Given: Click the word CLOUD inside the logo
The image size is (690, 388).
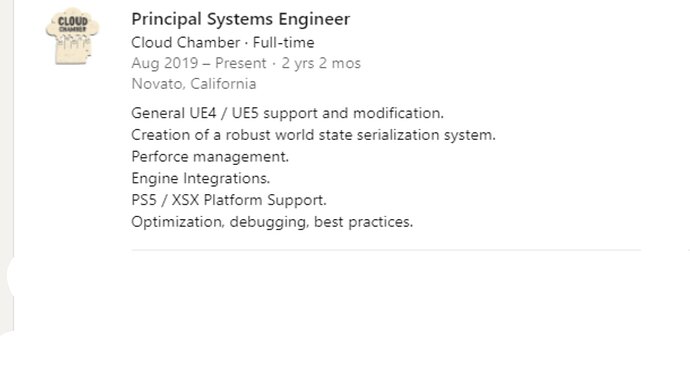Looking at the screenshot, I should (73, 21).
